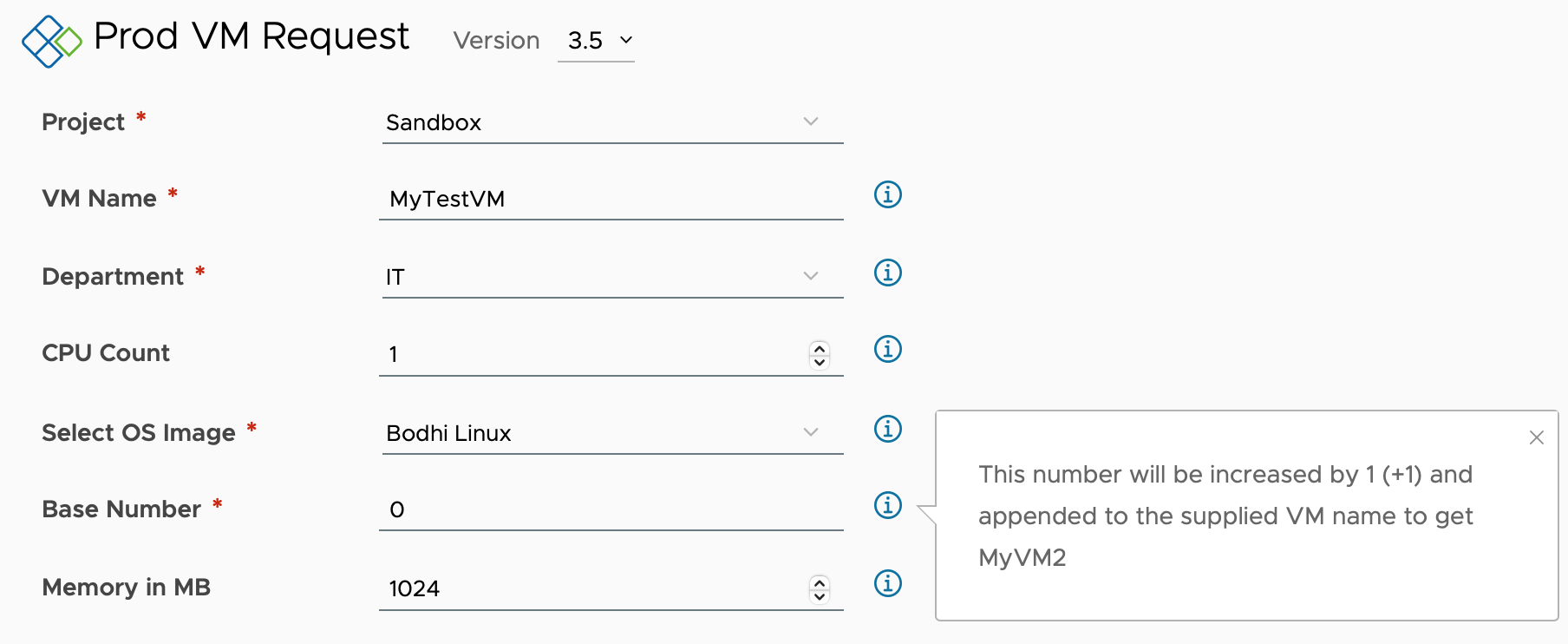Increase the CPU Count with up arrow
Screen dimensions: 1568x644
[x=820, y=348]
